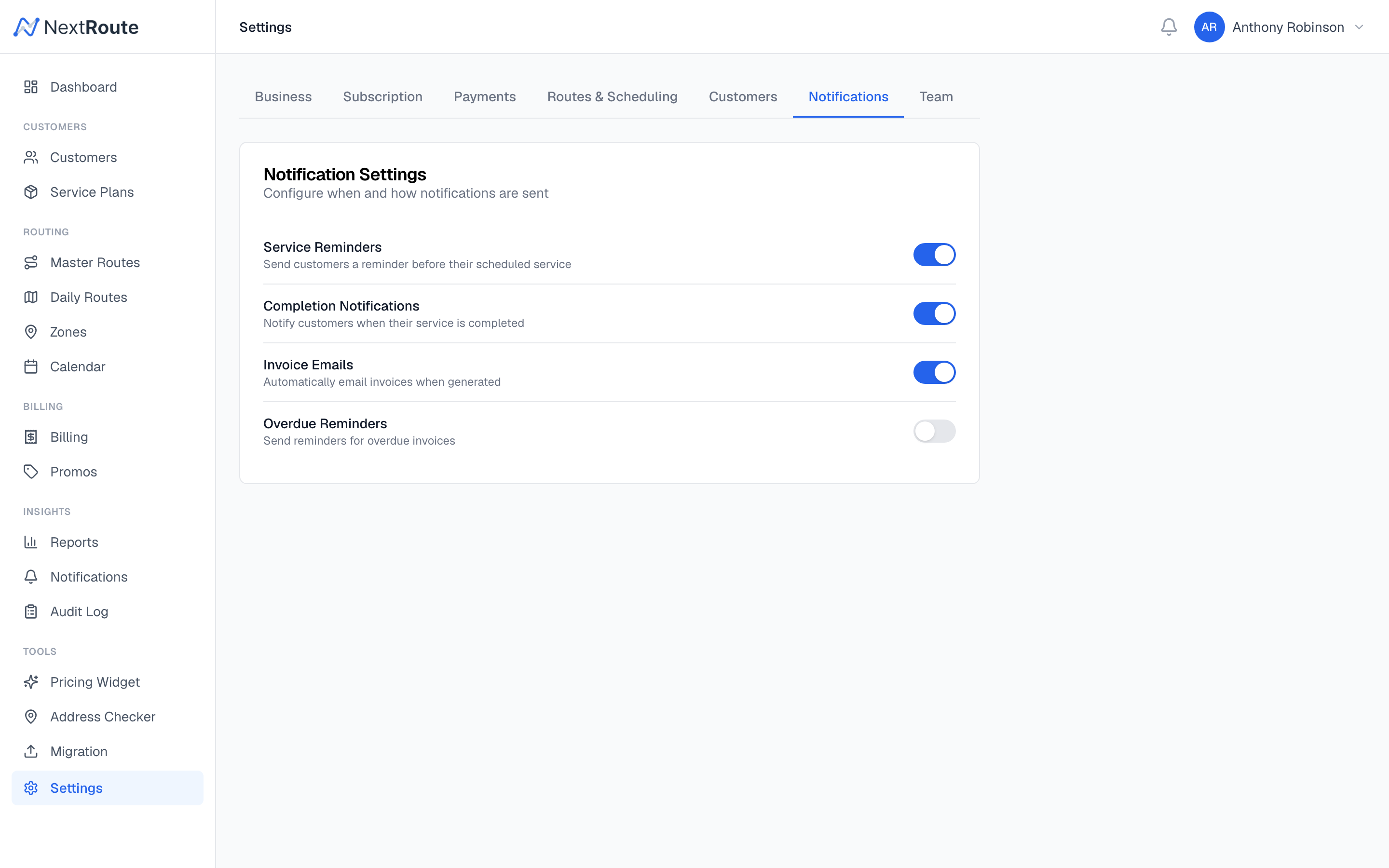Image resolution: width=1389 pixels, height=868 pixels.
Task: Open Daily Routes in the sidebar
Action: point(88,297)
